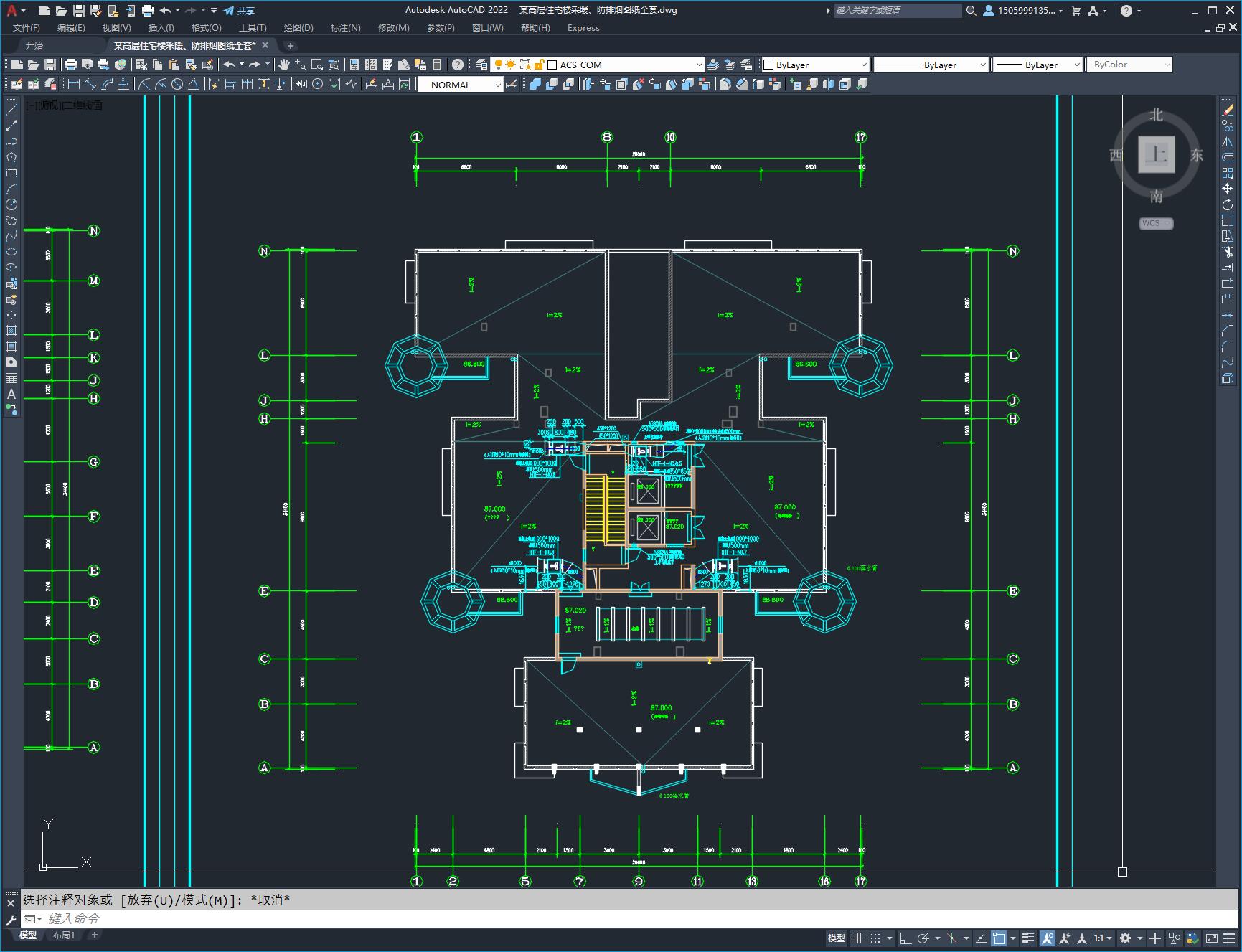Click the Help question mark in standard toolbar

point(458,65)
